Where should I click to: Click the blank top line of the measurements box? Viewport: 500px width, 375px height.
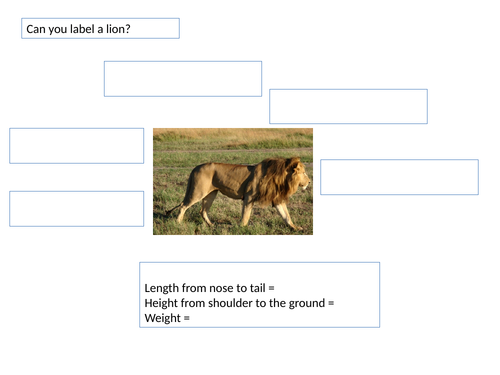tap(259, 273)
